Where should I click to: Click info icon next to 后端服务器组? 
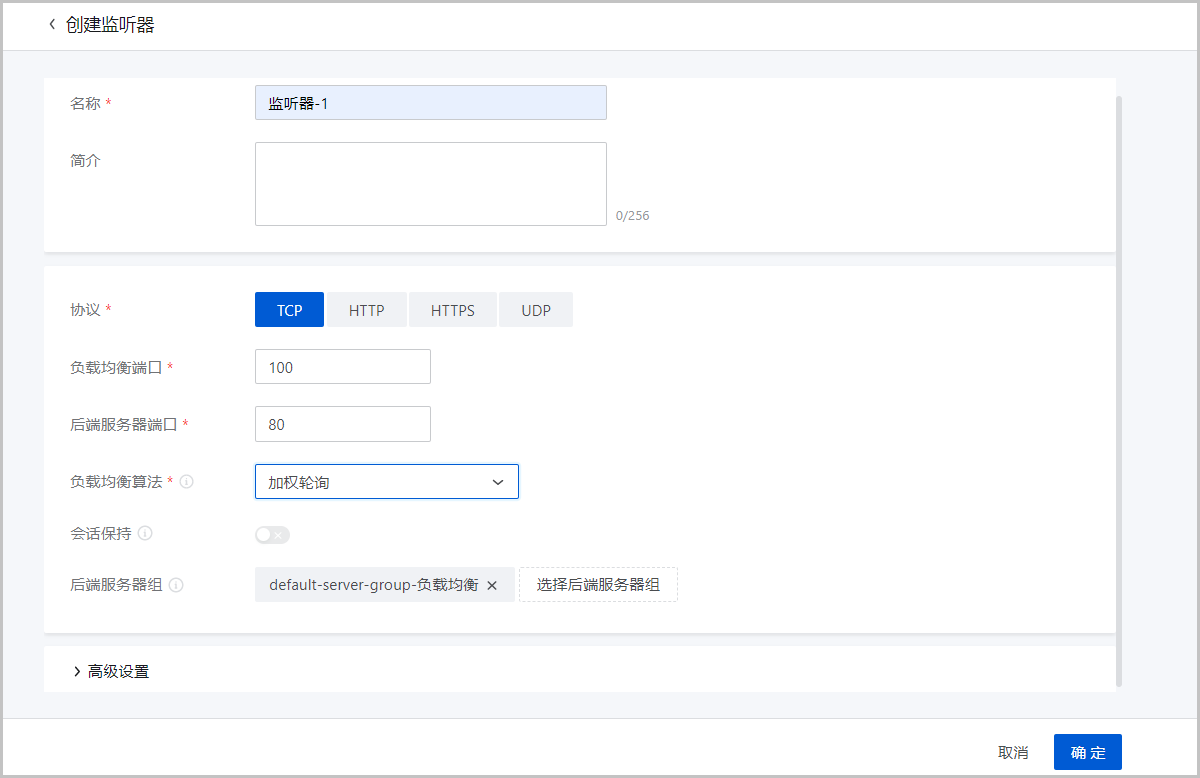[x=176, y=585]
